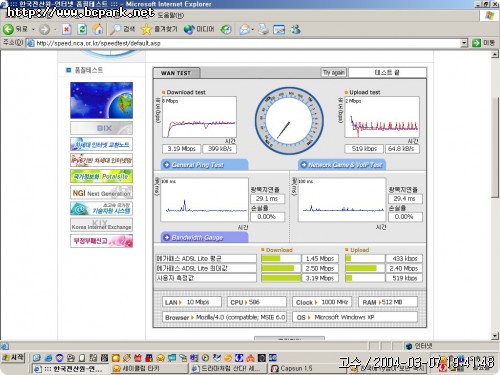Select the WAN TEST tab
The width and height of the screenshot is (500, 375).
tap(176, 73)
